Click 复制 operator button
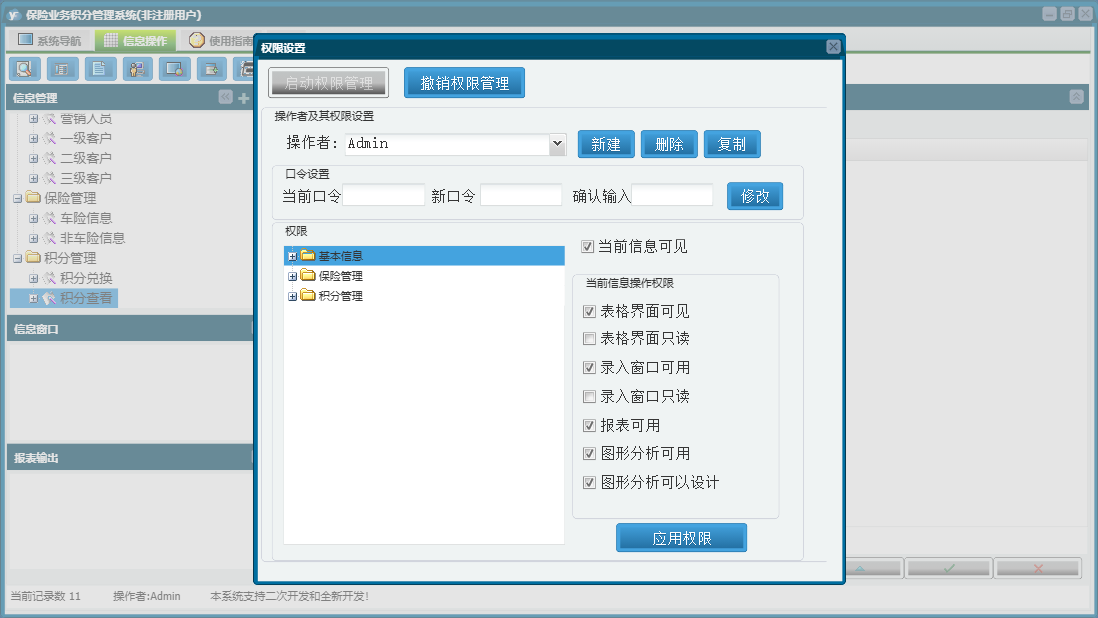The height and width of the screenshot is (618, 1098). pyautogui.click(x=732, y=144)
